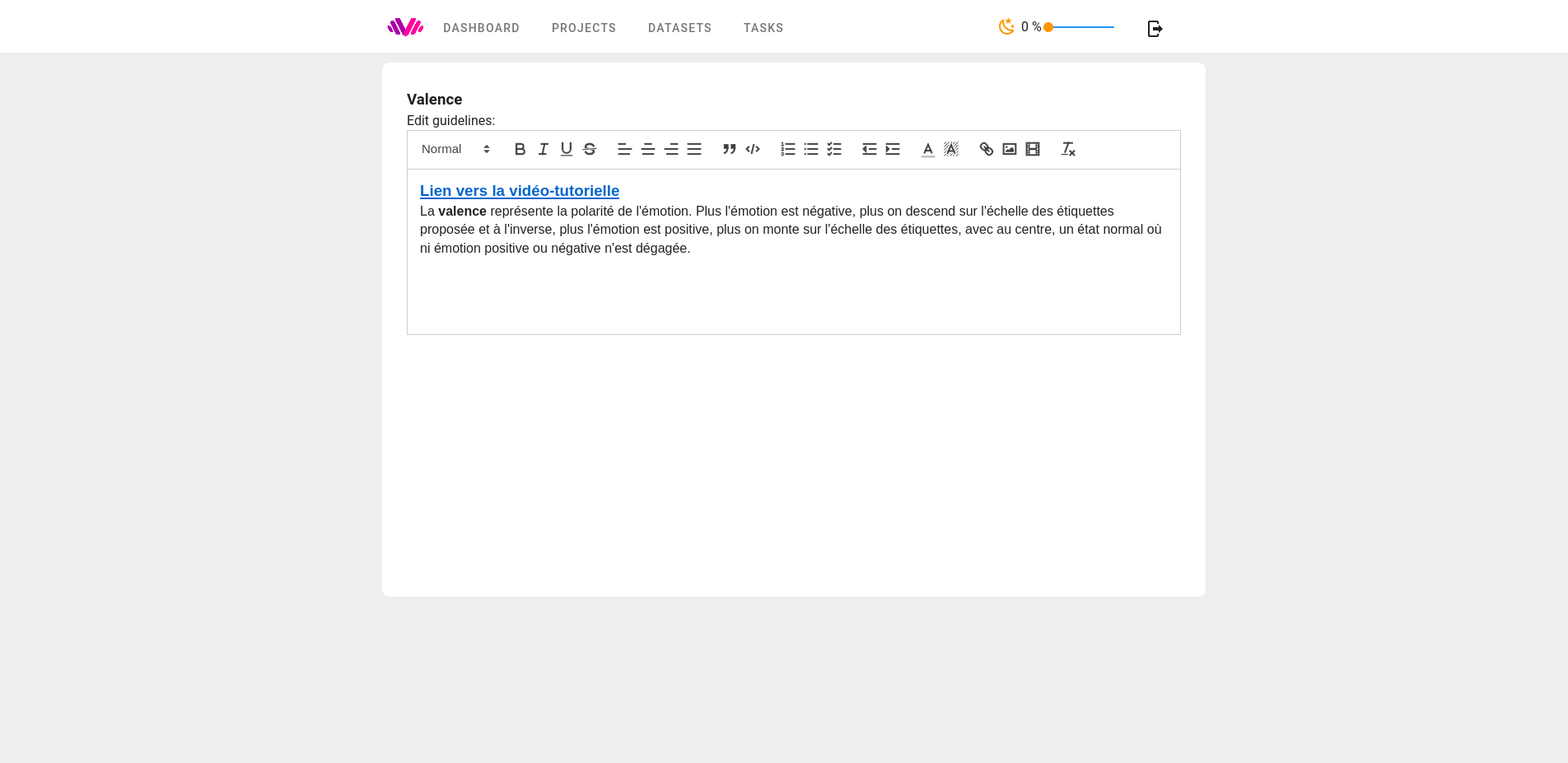Apply underline formatting

(566, 149)
